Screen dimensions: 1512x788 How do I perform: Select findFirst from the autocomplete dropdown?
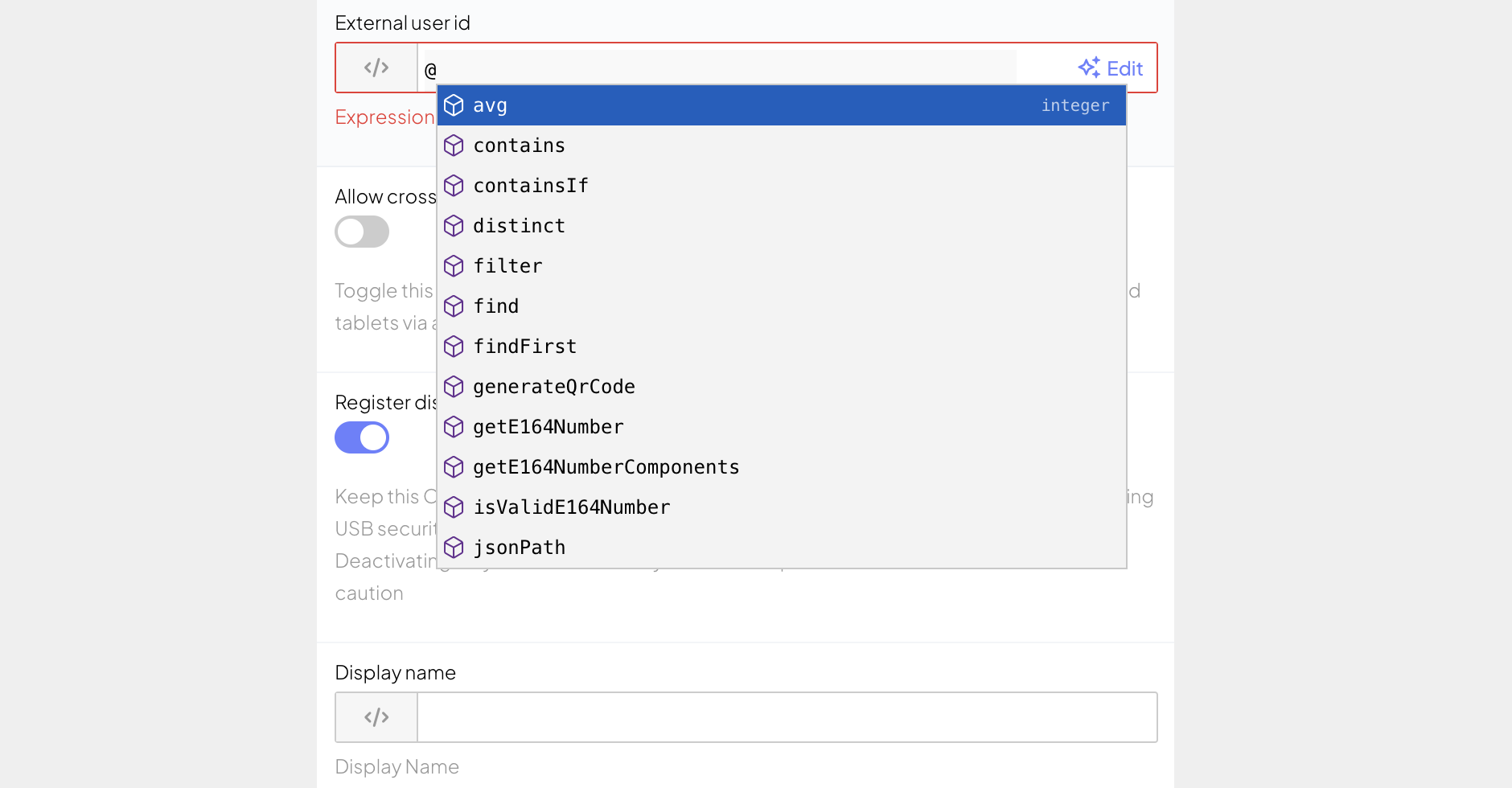525,347
